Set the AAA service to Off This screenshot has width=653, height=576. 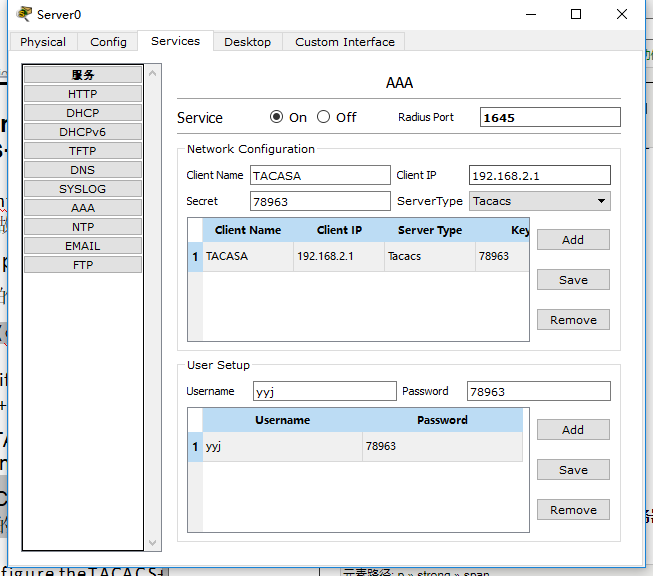pos(324,117)
